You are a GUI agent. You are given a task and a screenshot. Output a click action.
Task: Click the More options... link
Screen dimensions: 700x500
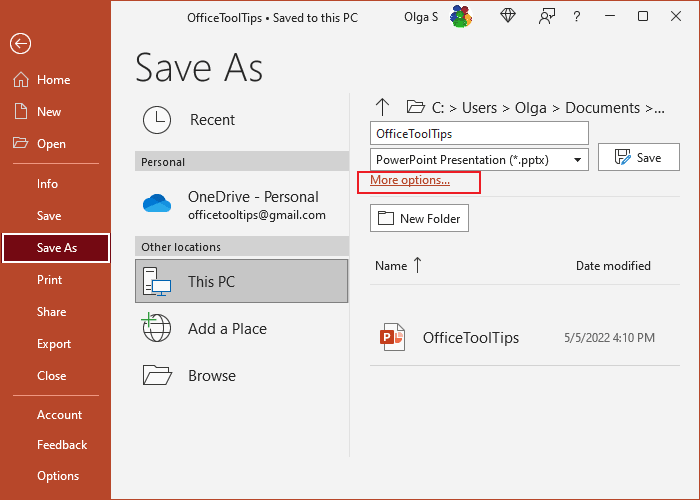click(410, 180)
